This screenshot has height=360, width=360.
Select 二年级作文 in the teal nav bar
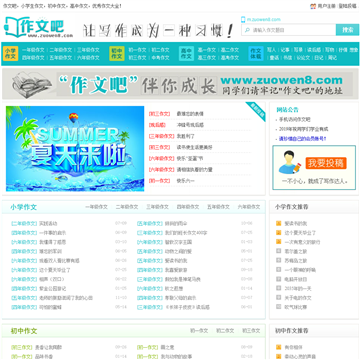(x=61, y=50)
